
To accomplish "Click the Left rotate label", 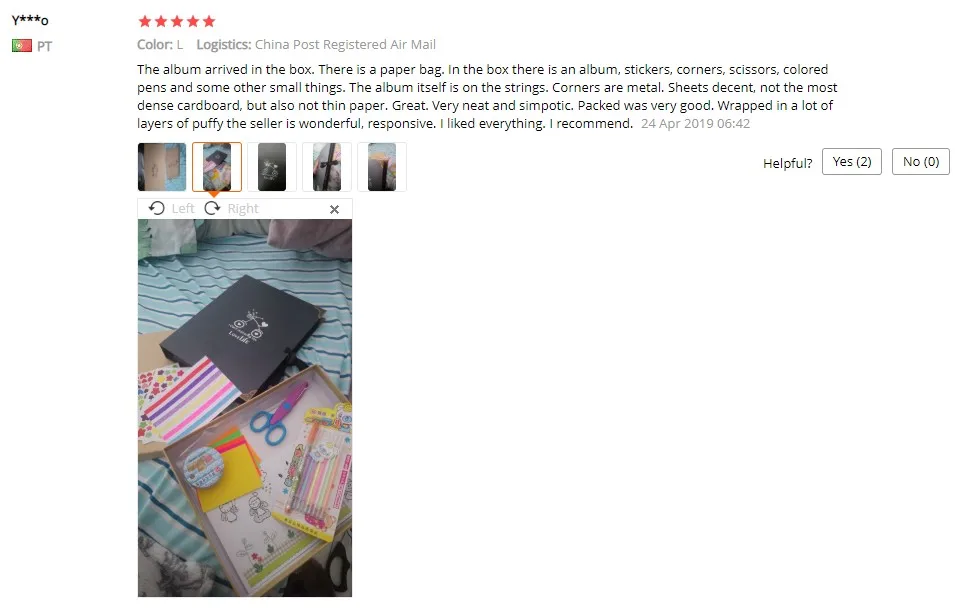I will pyautogui.click(x=183, y=209).
